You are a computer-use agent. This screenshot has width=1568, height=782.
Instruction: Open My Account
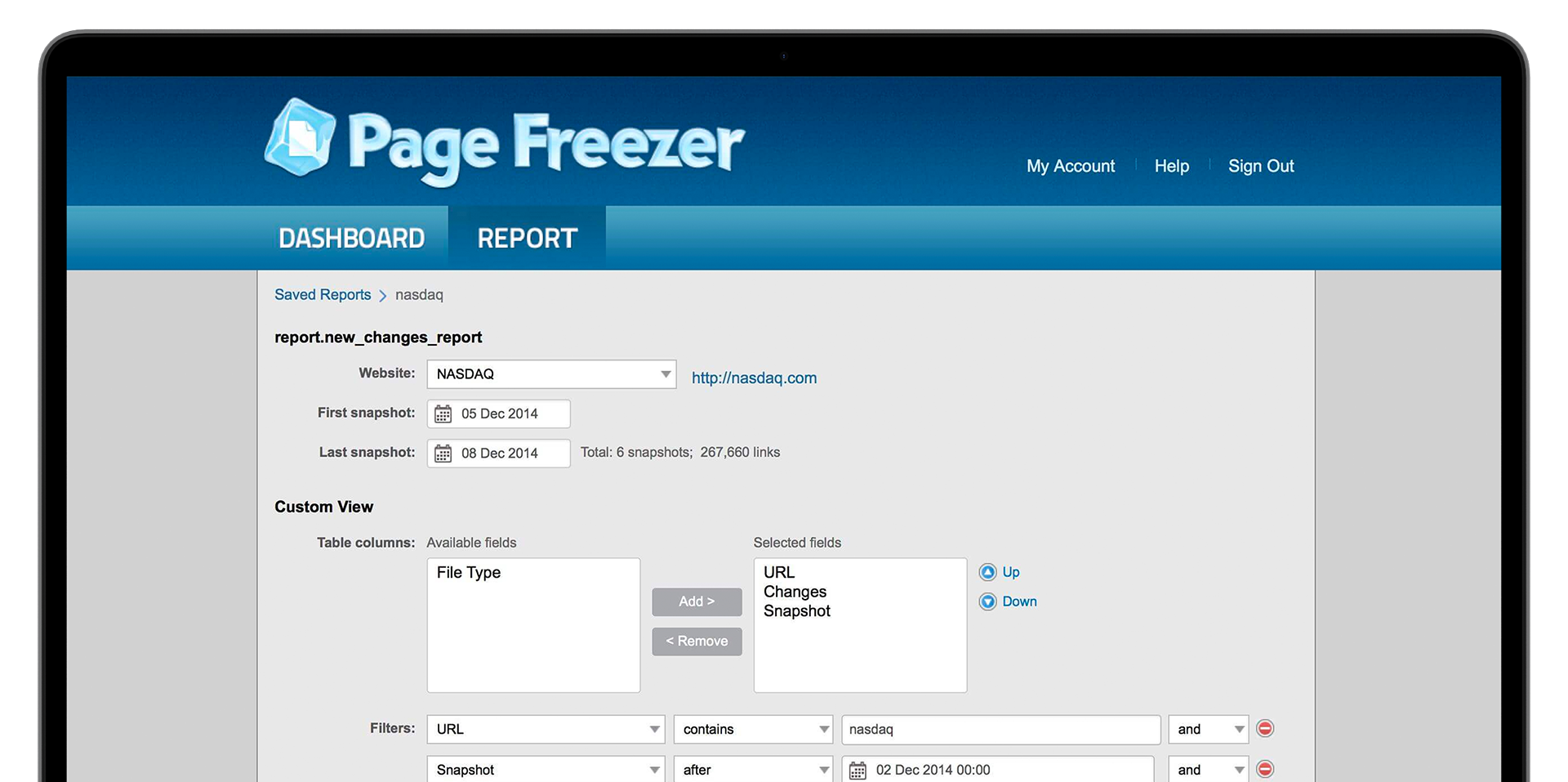(1071, 166)
